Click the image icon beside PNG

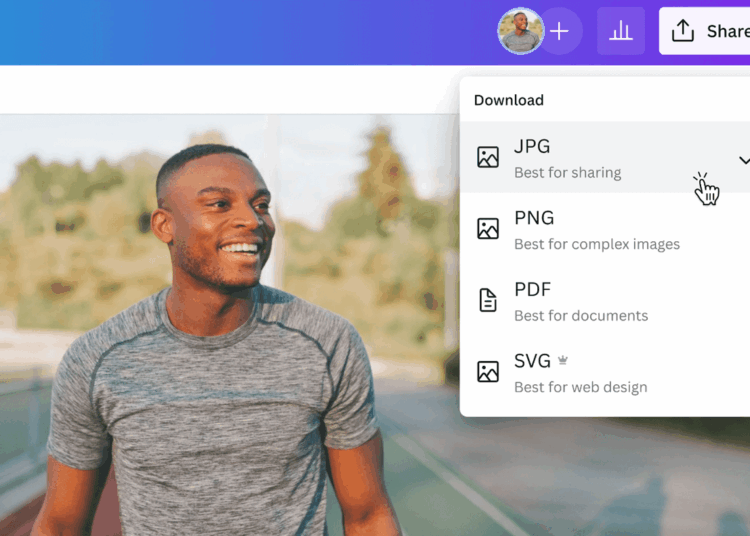[488, 229]
